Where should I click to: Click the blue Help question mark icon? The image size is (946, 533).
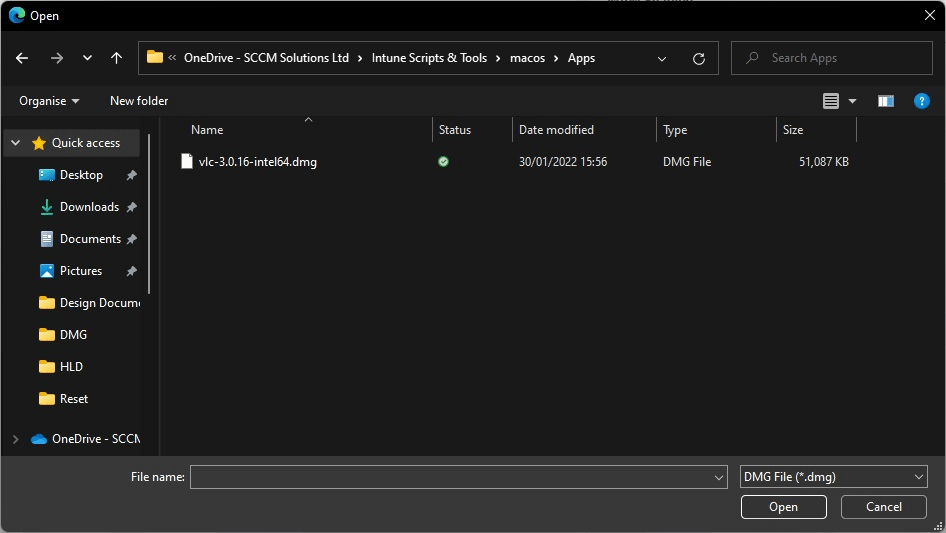point(922,101)
